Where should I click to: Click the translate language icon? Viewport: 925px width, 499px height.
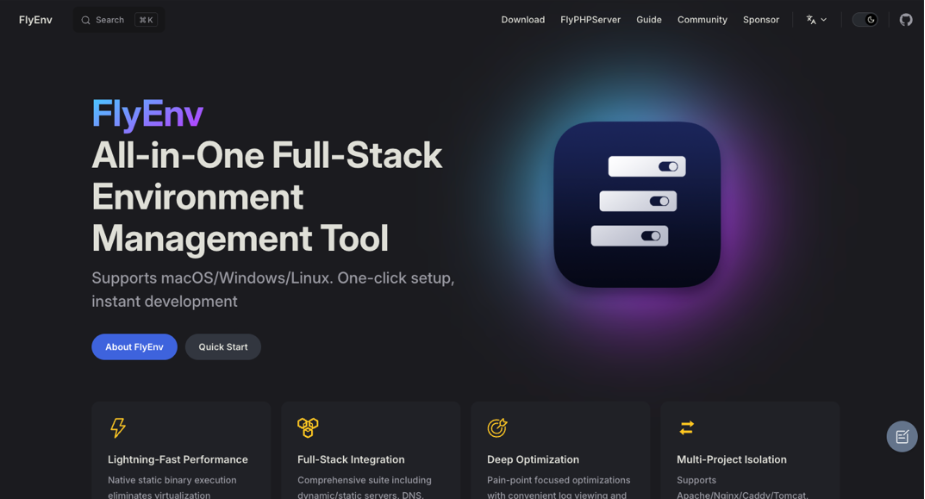811,20
